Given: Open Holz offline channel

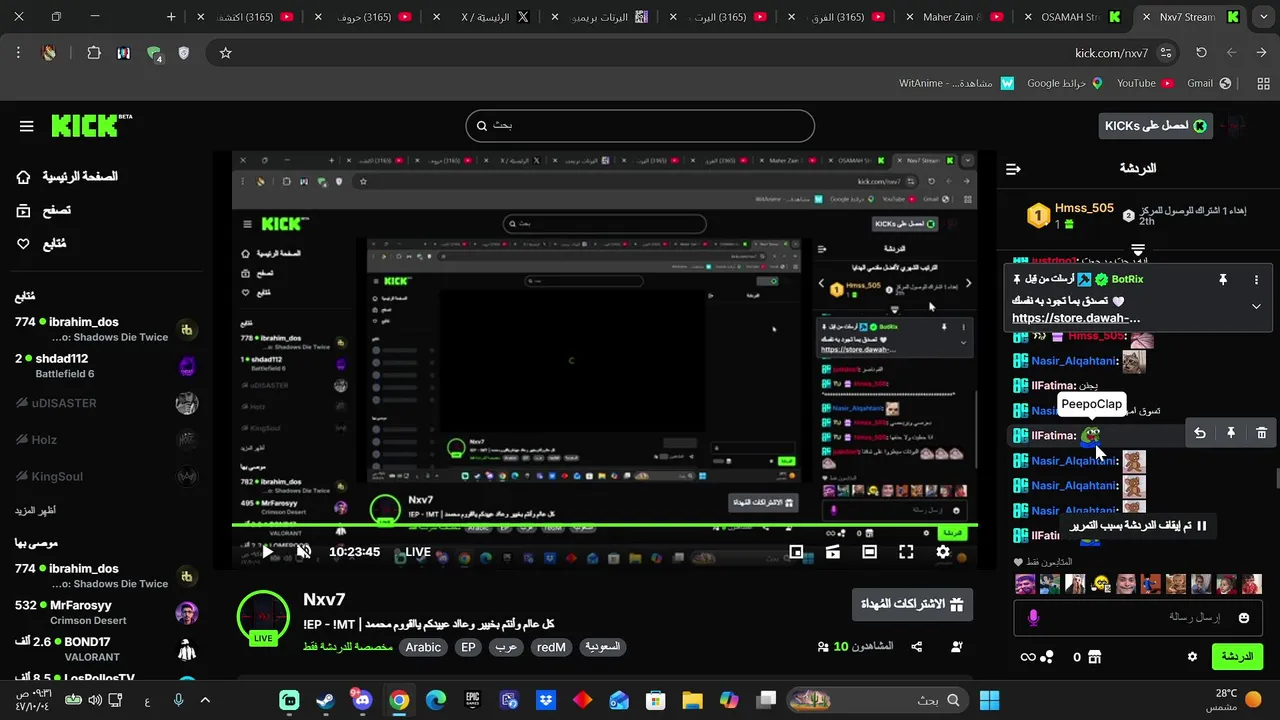Looking at the screenshot, I should [x=106, y=440].
